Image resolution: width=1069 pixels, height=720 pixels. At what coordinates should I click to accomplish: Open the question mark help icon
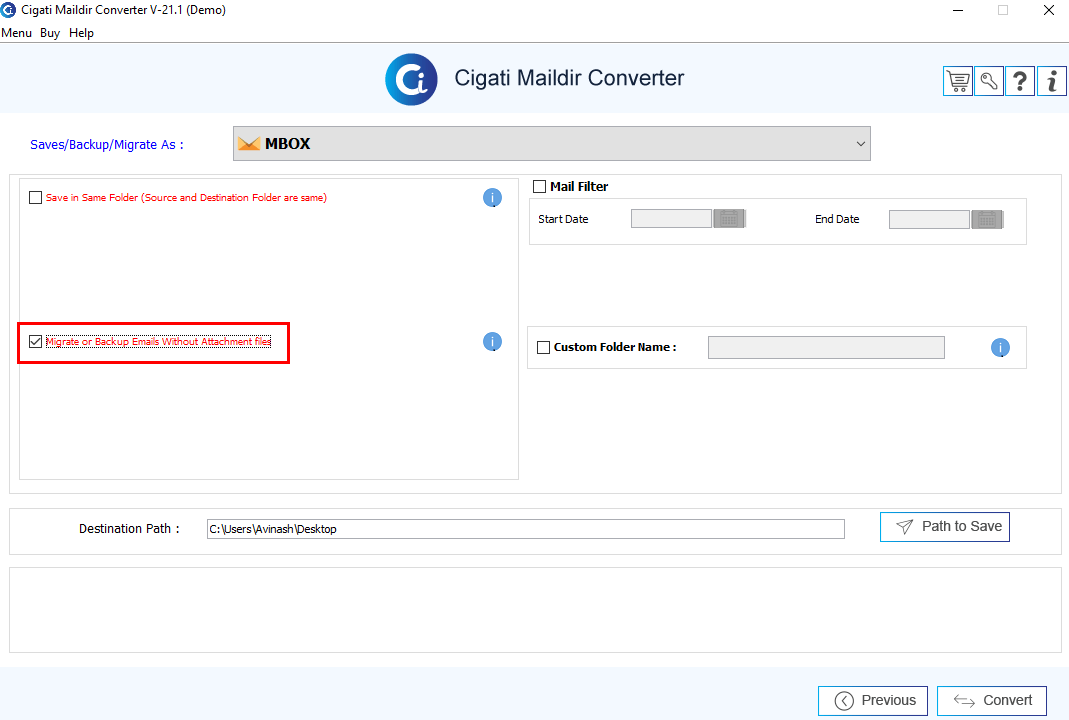(1020, 81)
